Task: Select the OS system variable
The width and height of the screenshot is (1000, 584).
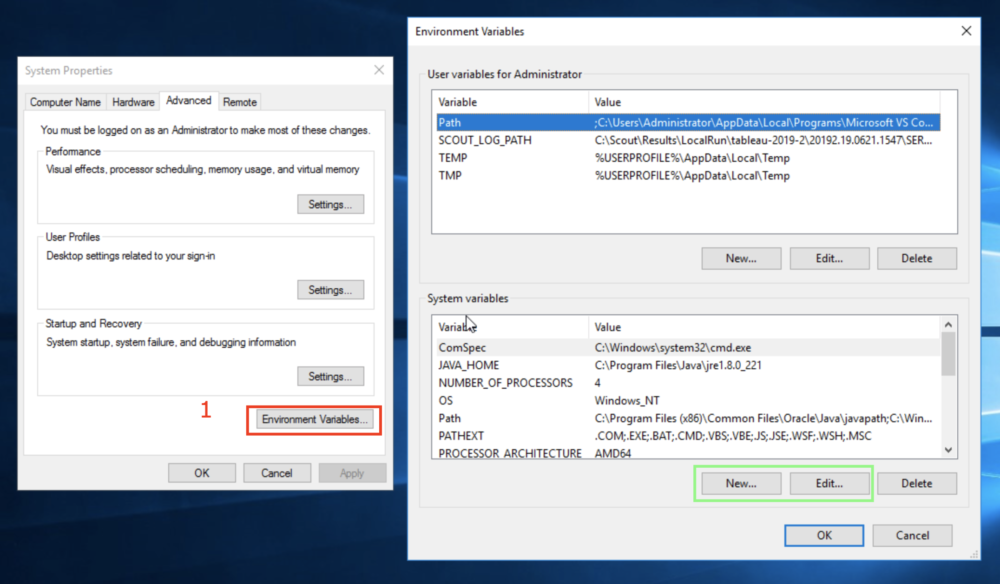Action: [x=688, y=401]
